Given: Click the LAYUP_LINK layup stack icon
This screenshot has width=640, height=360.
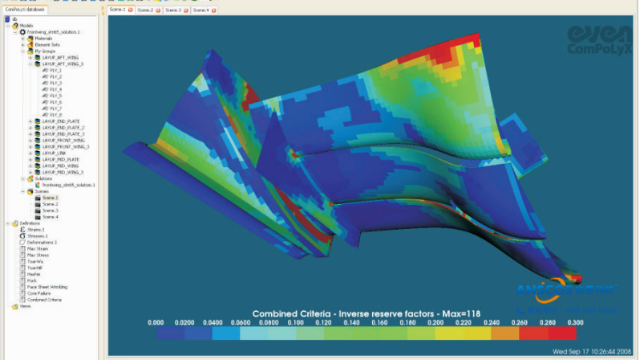Looking at the screenshot, I should (38, 153).
